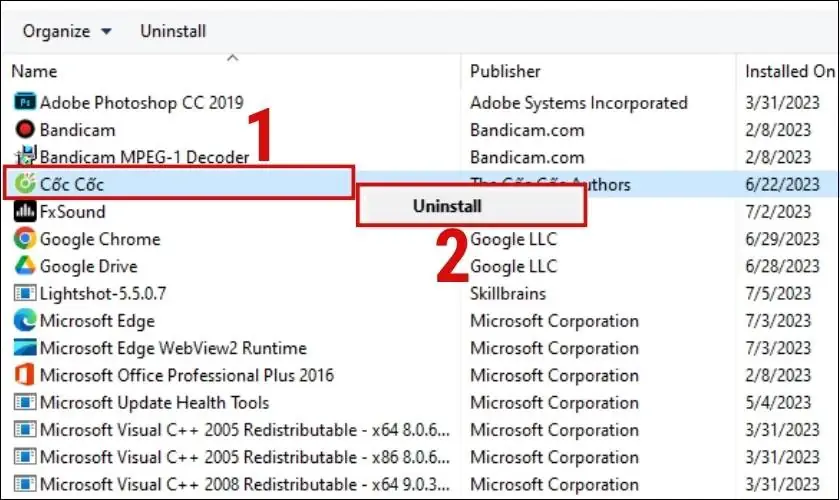The image size is (840, 500).
Task: Click Bandicam.com publisher in Bandicam row
Action: point(527,130)
